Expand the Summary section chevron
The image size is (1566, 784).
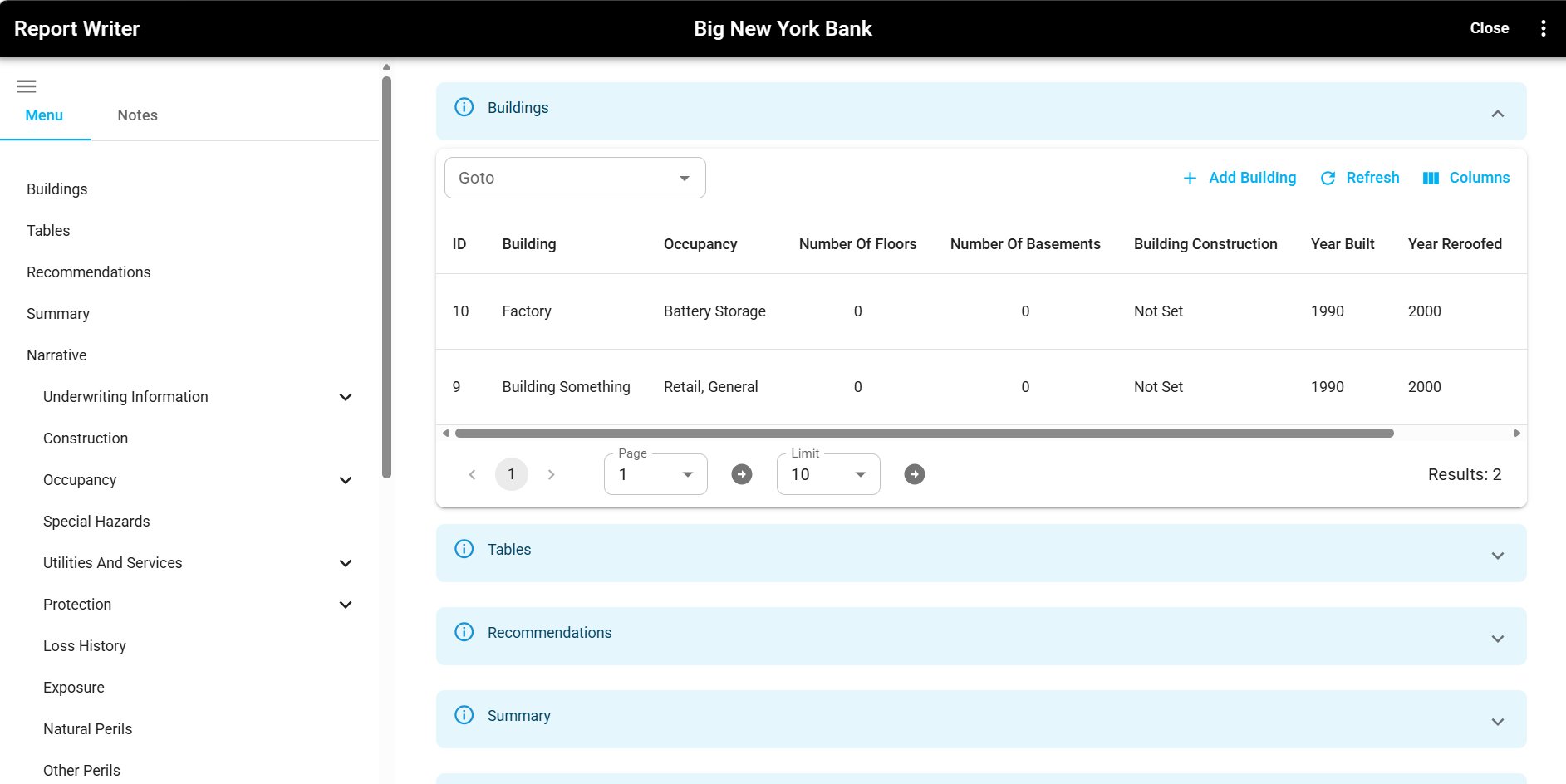[x=1498, y=722]
